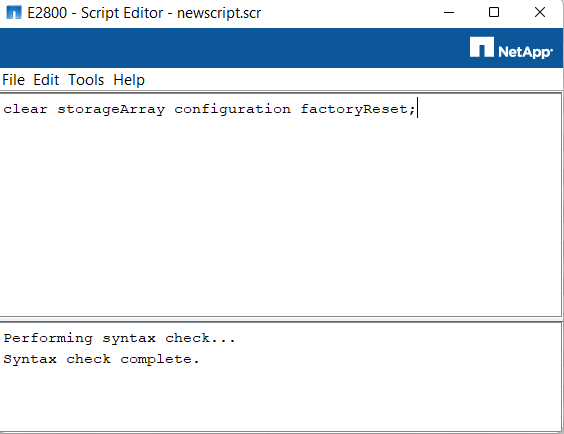Maximize the Script Editor window
Screen dimensions: 564x434
click(494, 13)
